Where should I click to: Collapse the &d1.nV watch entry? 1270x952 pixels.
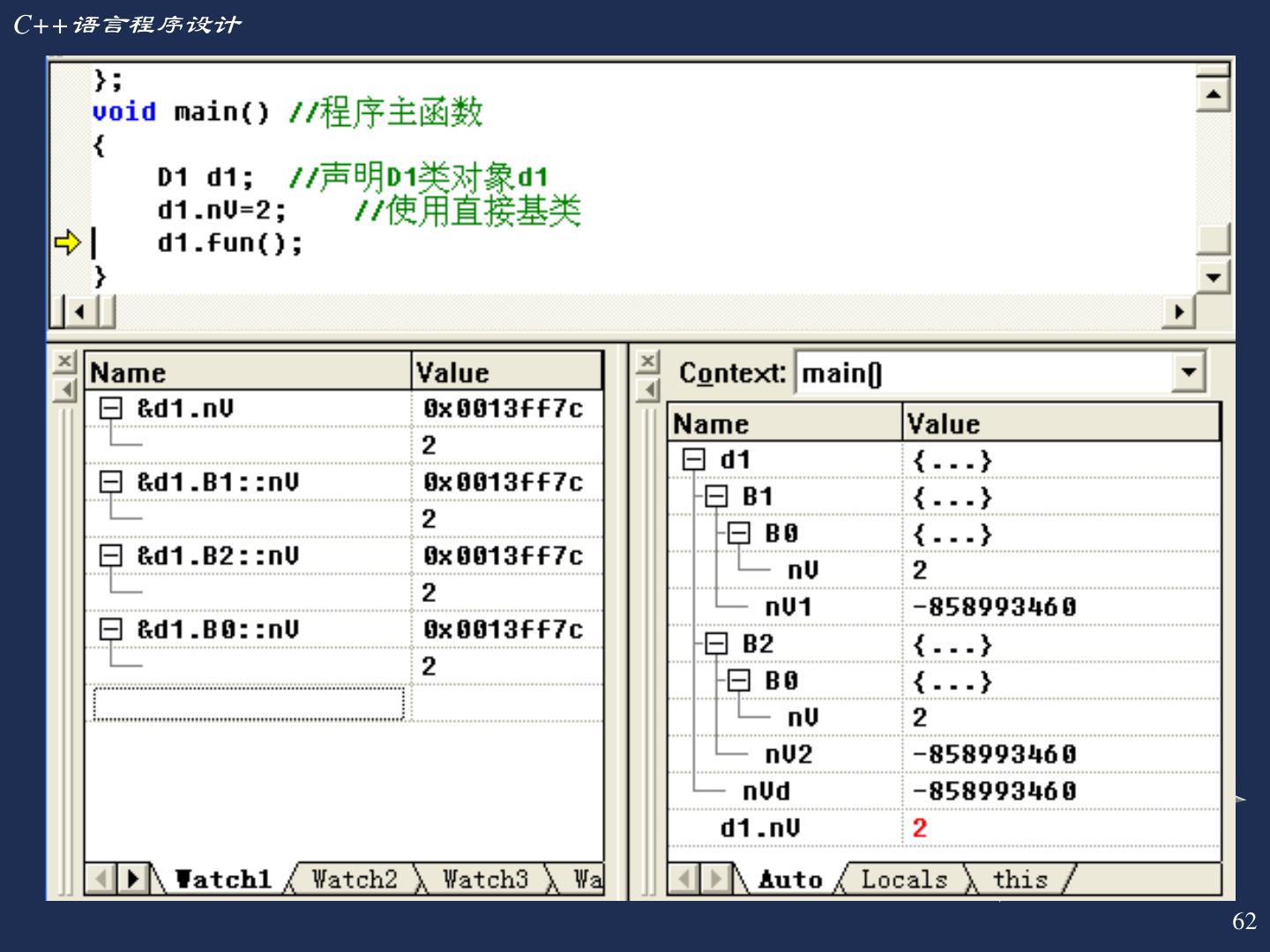point(111,408)
